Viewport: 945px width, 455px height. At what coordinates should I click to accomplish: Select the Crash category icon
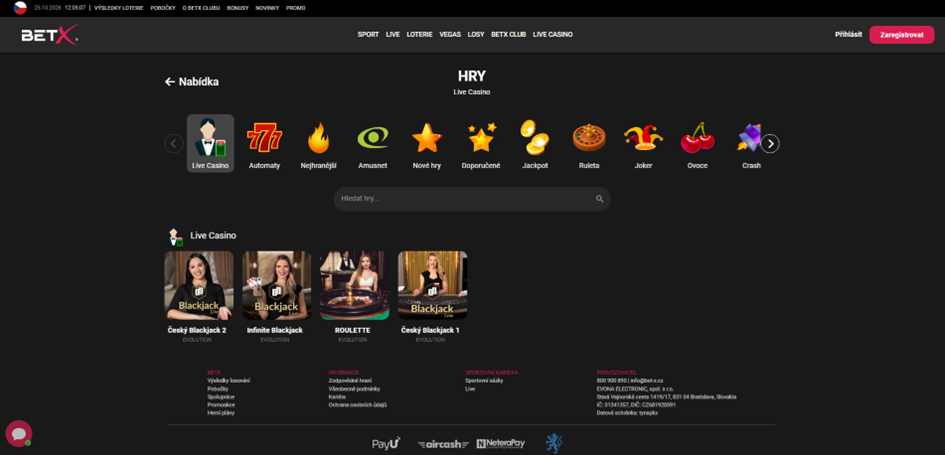[x=749, y=138]
